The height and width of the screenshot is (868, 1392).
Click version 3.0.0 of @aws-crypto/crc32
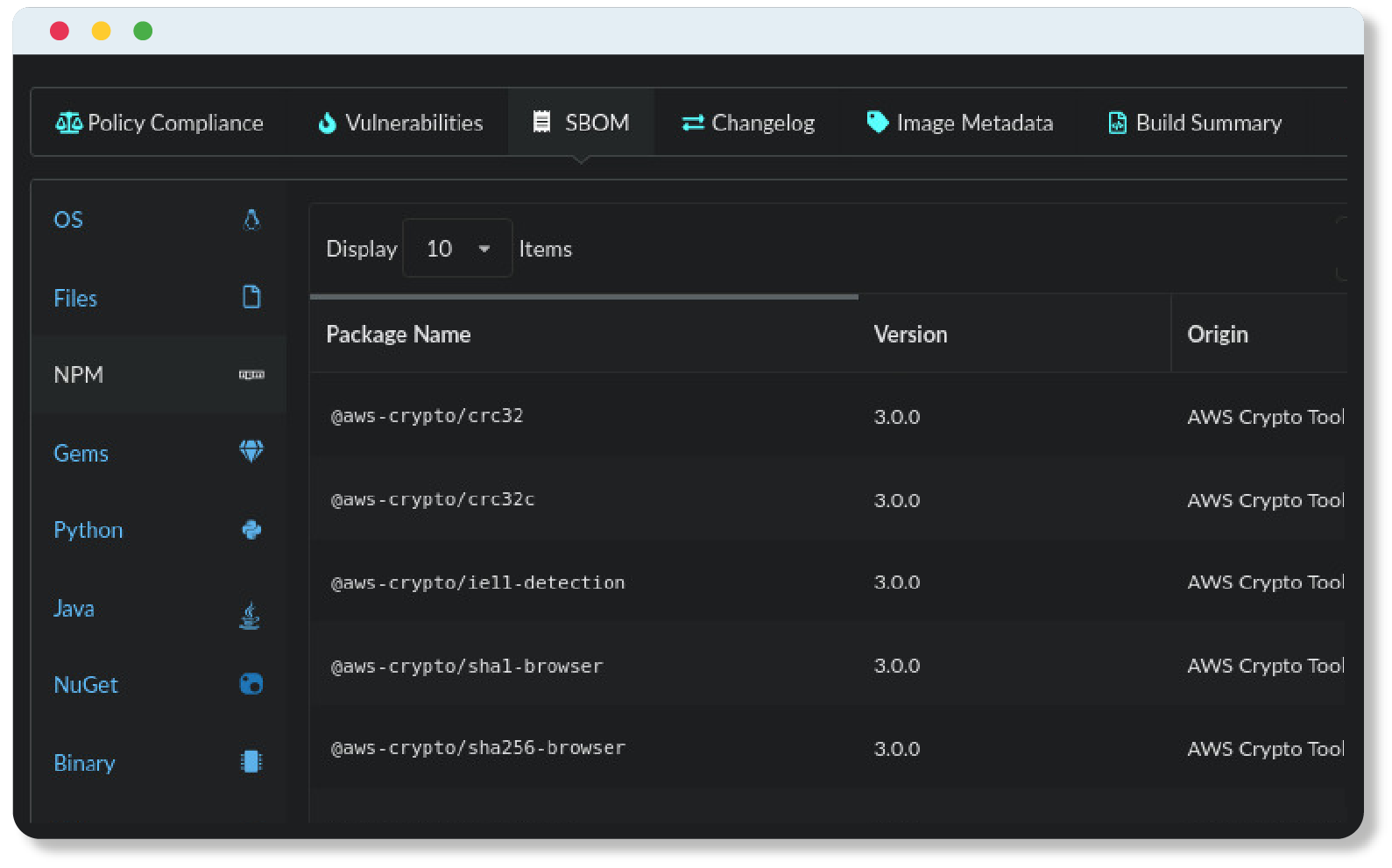click(x=897, y=417)
